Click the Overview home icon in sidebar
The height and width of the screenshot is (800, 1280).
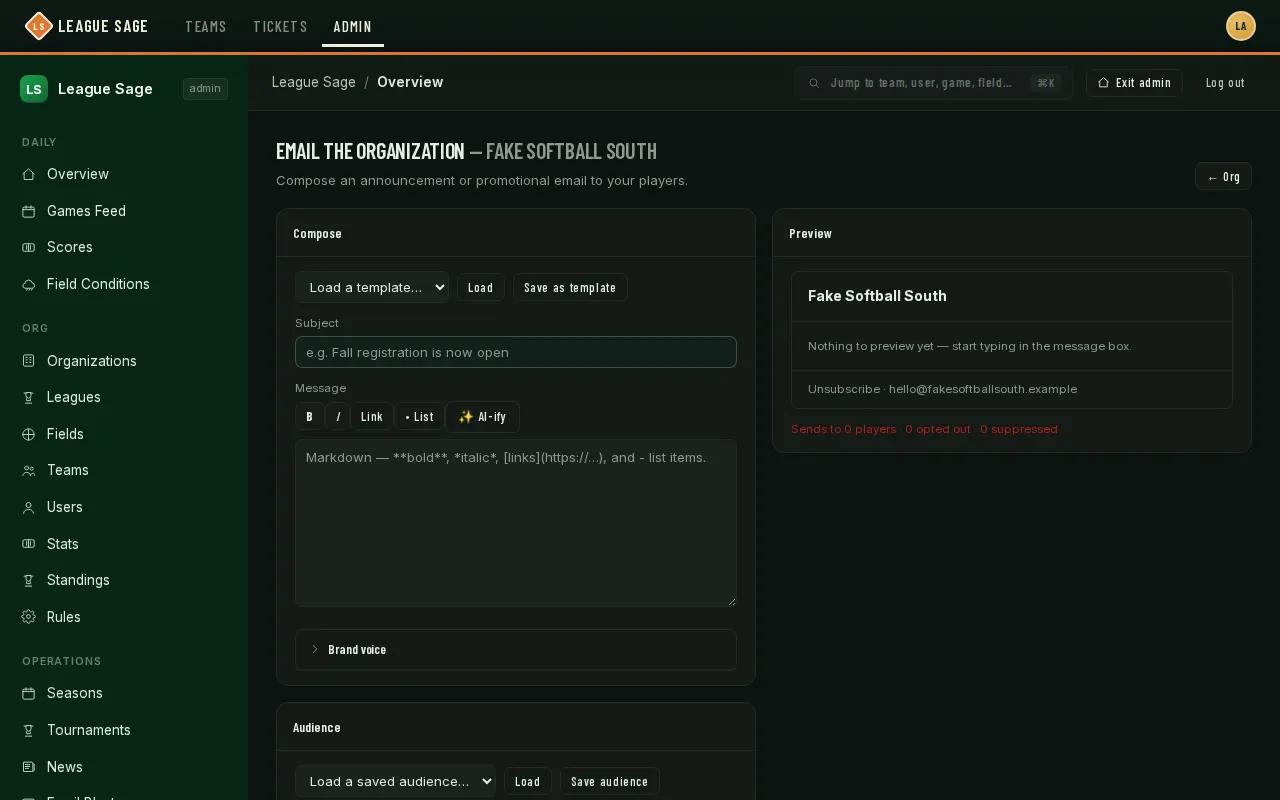coord(29,174)
